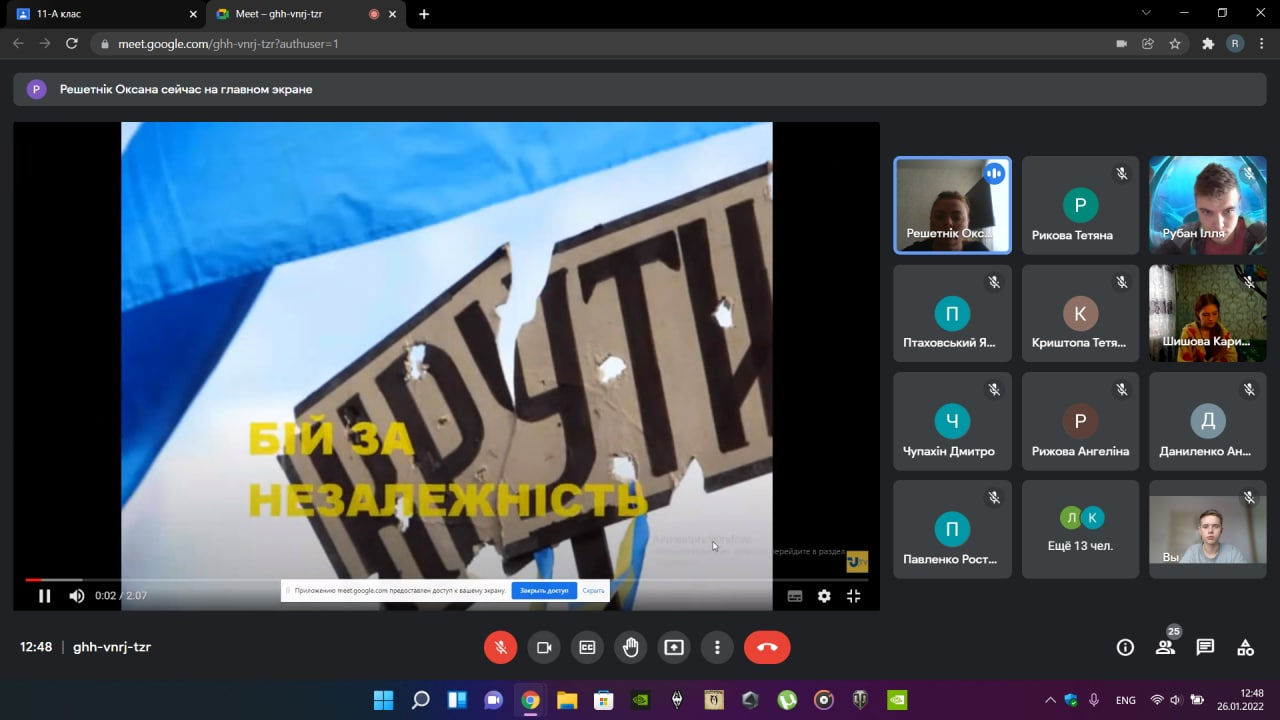1280x720 pixels.
Task: Toggle the camera button in Meet
Action: [544, 647]
